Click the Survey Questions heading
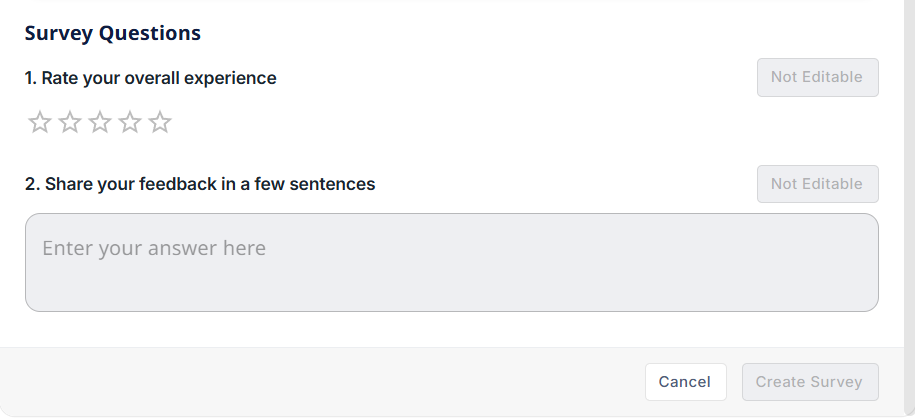The width and height of the screenshot is (915, 419). 112,33
